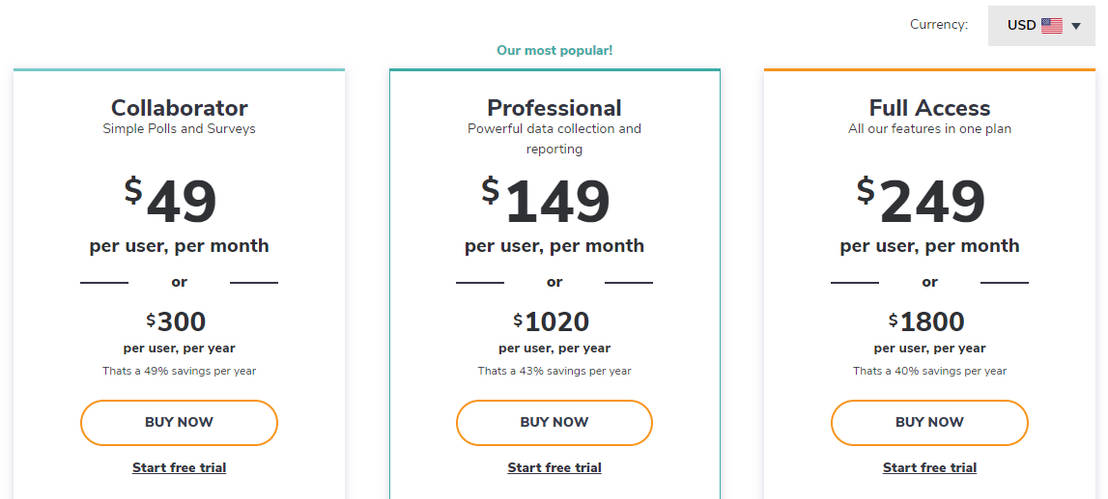Click the "Currency:" label text
The image size is (1108, 499).
coord(938,25)
